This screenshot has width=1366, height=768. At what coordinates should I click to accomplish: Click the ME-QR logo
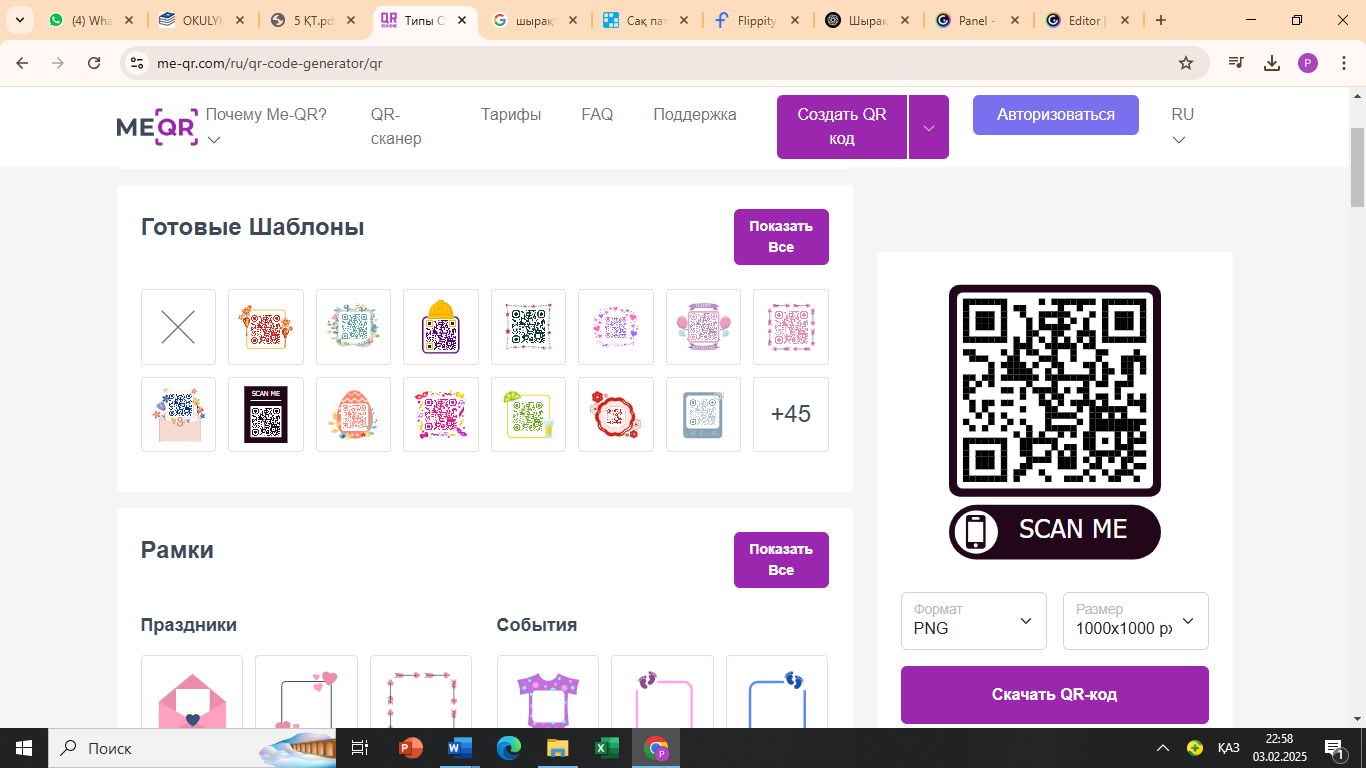coord(157,127)
